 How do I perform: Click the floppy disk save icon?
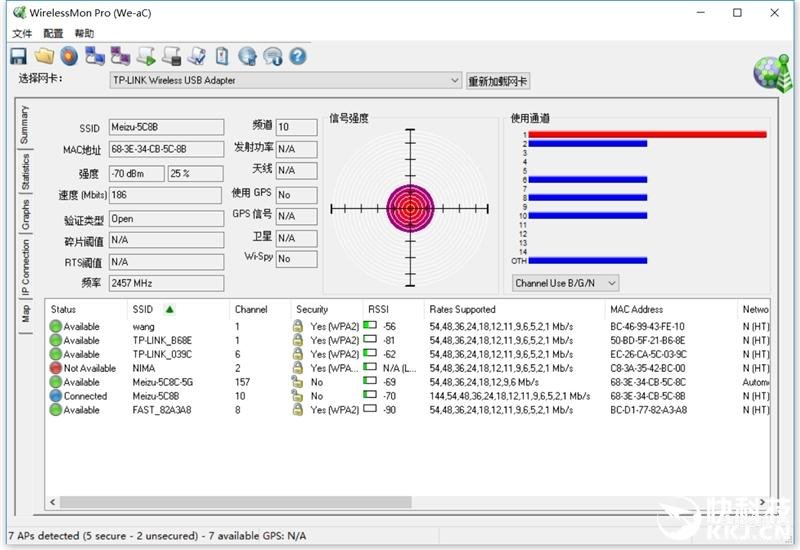click(19, 56)
